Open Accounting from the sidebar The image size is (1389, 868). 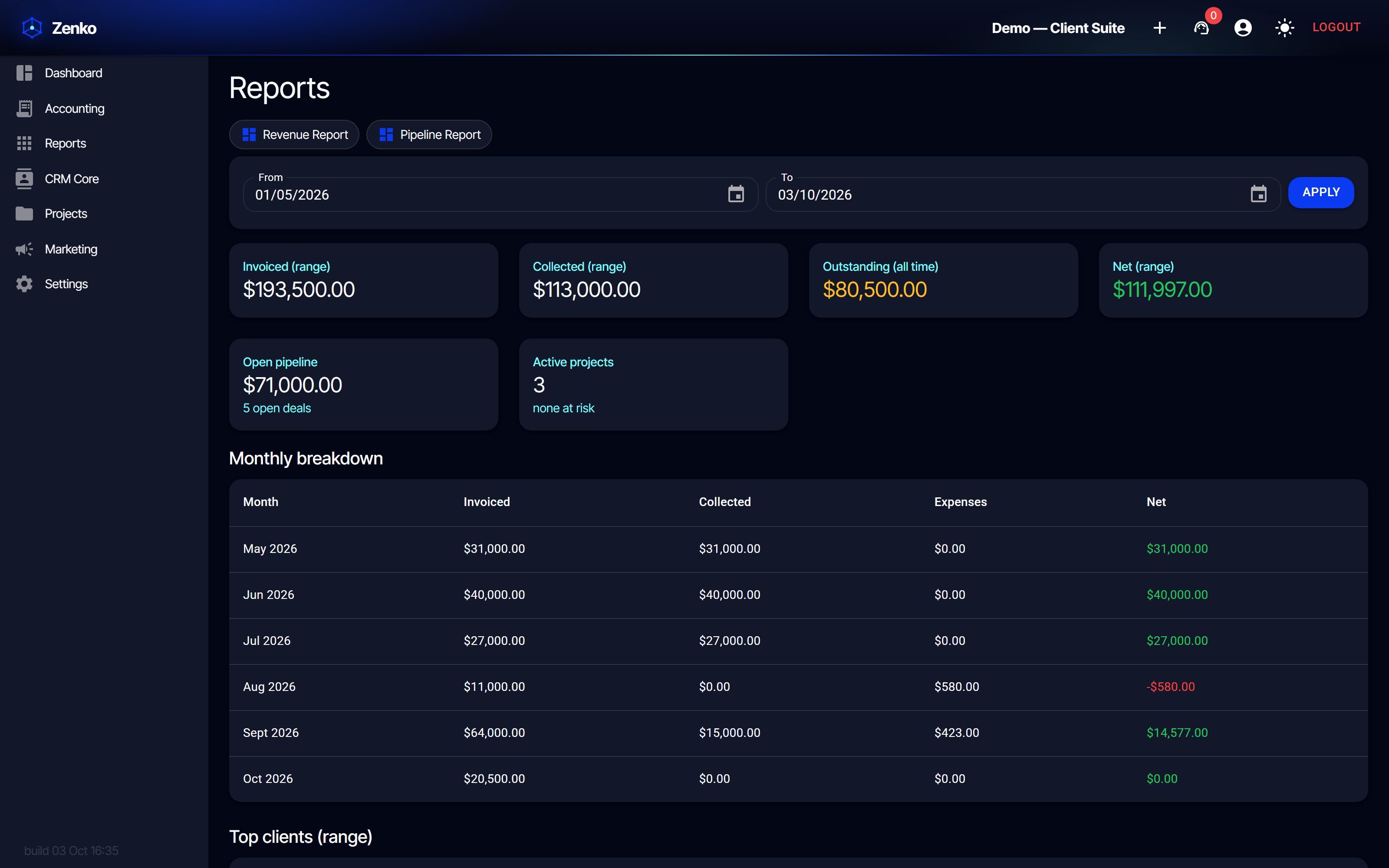(75, 108)
